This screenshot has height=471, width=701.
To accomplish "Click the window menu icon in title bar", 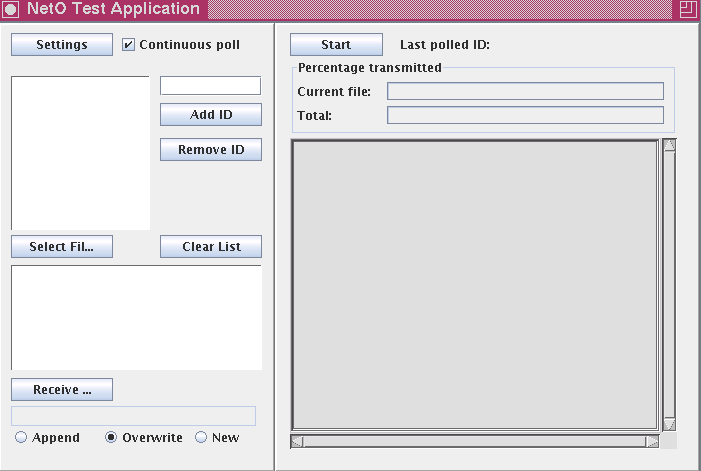I will [10, 10].
